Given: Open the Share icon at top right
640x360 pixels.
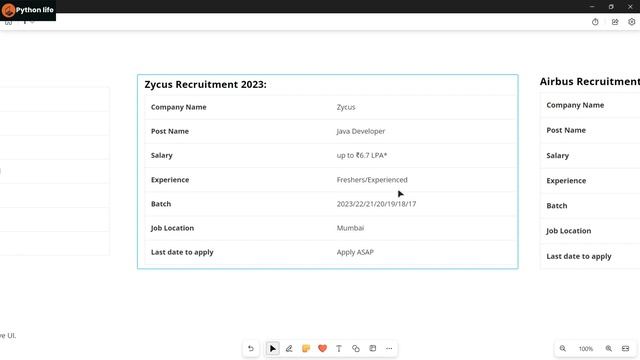Looking at the screenshot, I should (x=615, y=22).
